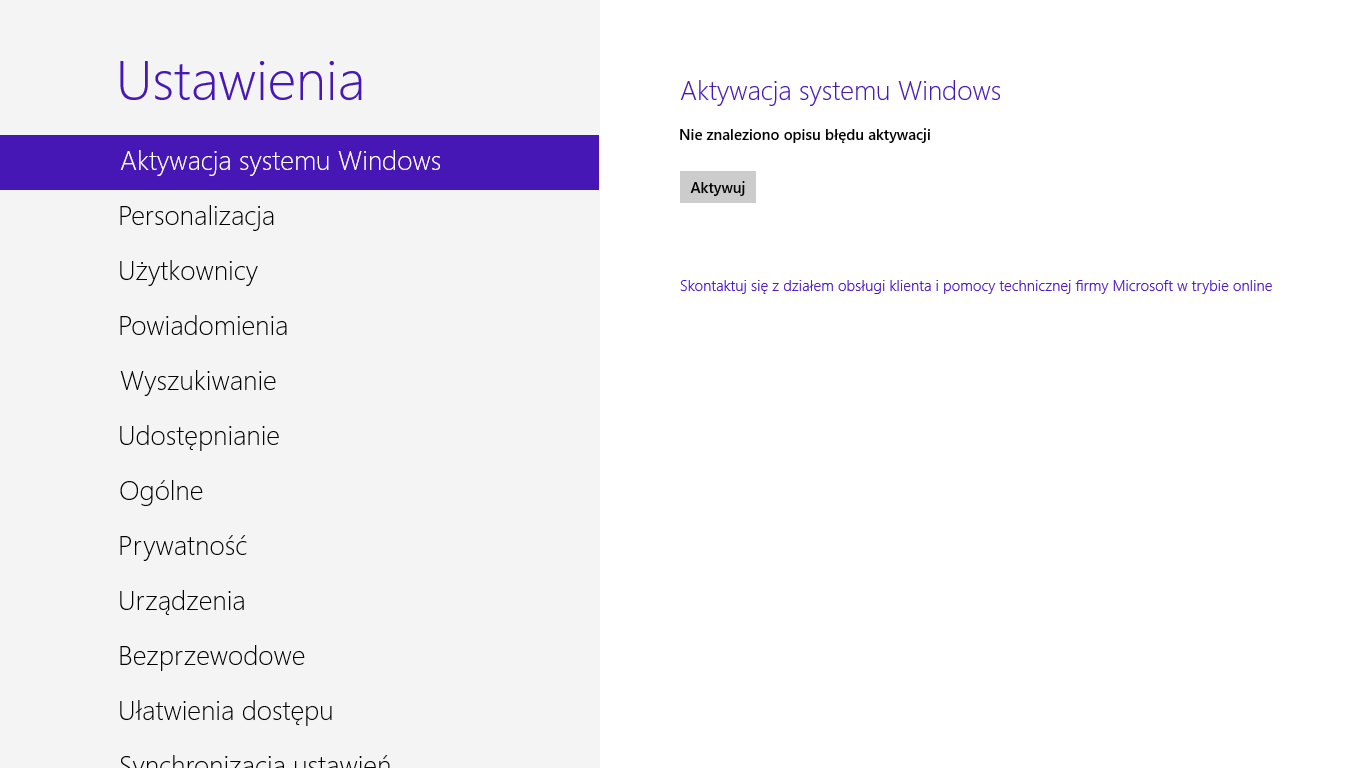Open Prywatność settings

tap(299, 547)
